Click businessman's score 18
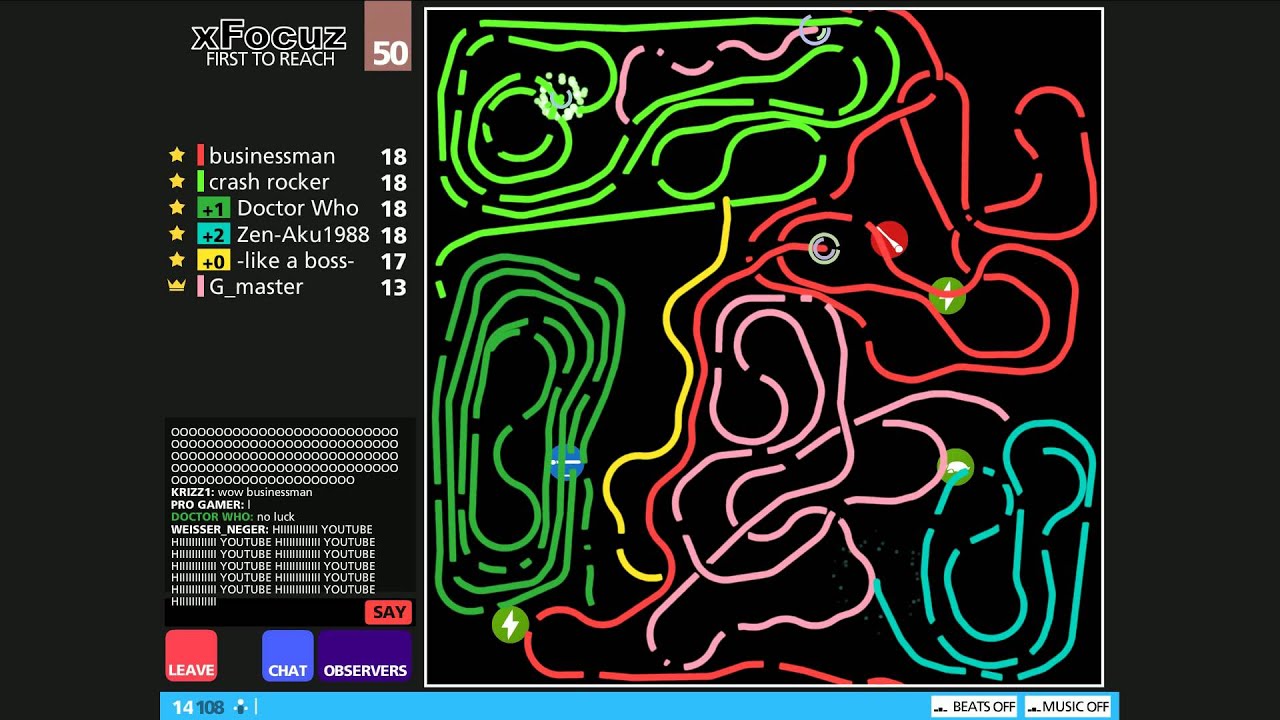 pos(393,156)
